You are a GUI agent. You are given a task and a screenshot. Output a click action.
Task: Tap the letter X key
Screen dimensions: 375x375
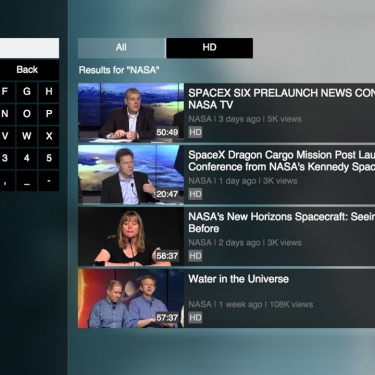(49, 136)
